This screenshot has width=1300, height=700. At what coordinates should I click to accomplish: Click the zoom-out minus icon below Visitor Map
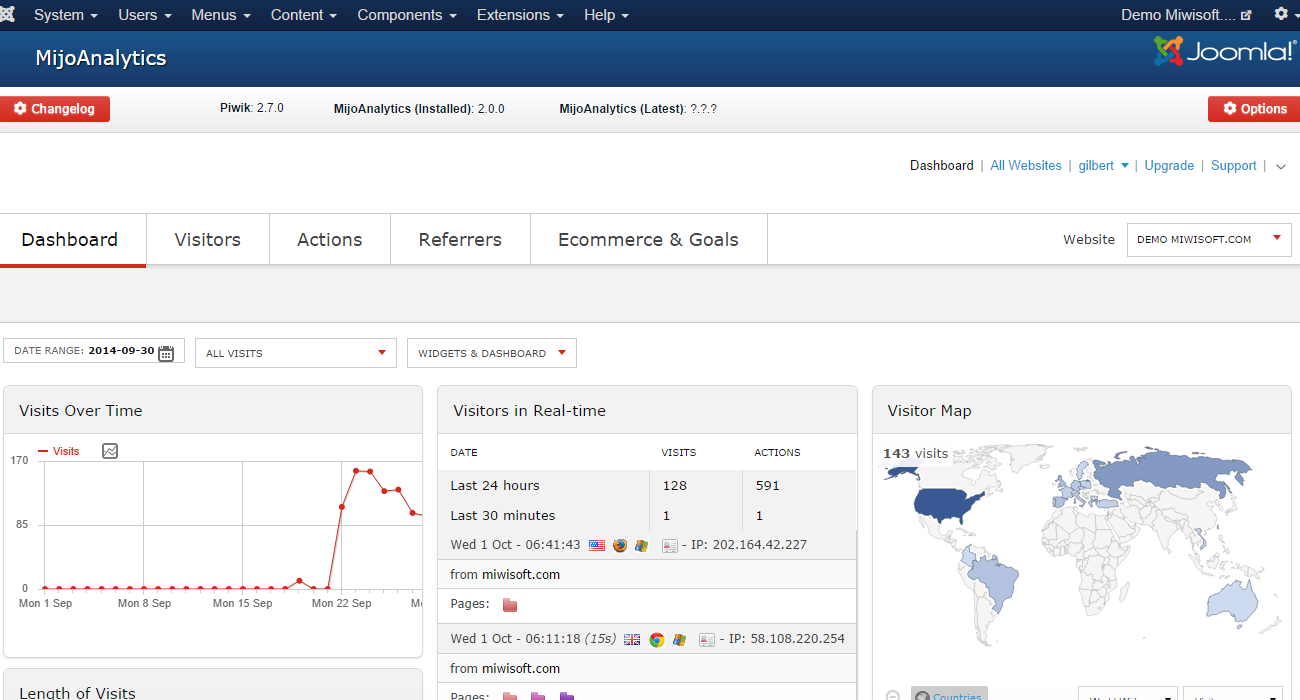893,695
